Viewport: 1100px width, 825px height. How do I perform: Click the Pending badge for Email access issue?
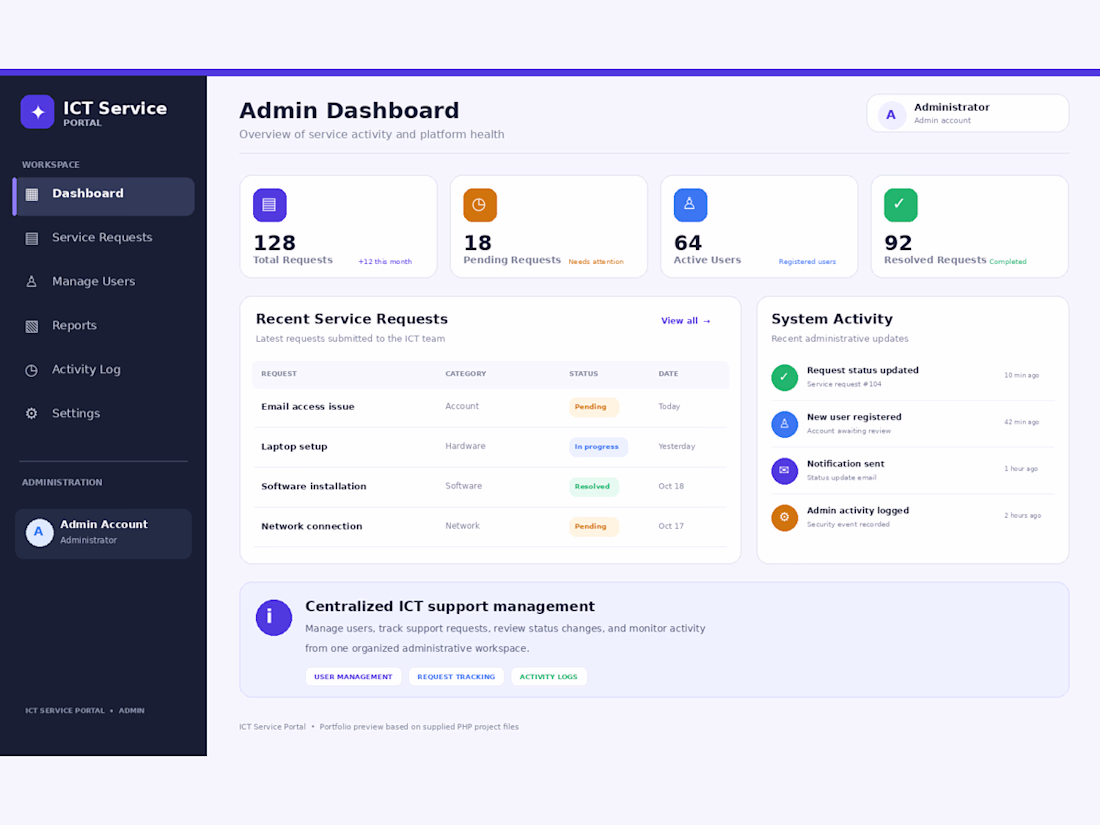[x=593, y=407]
